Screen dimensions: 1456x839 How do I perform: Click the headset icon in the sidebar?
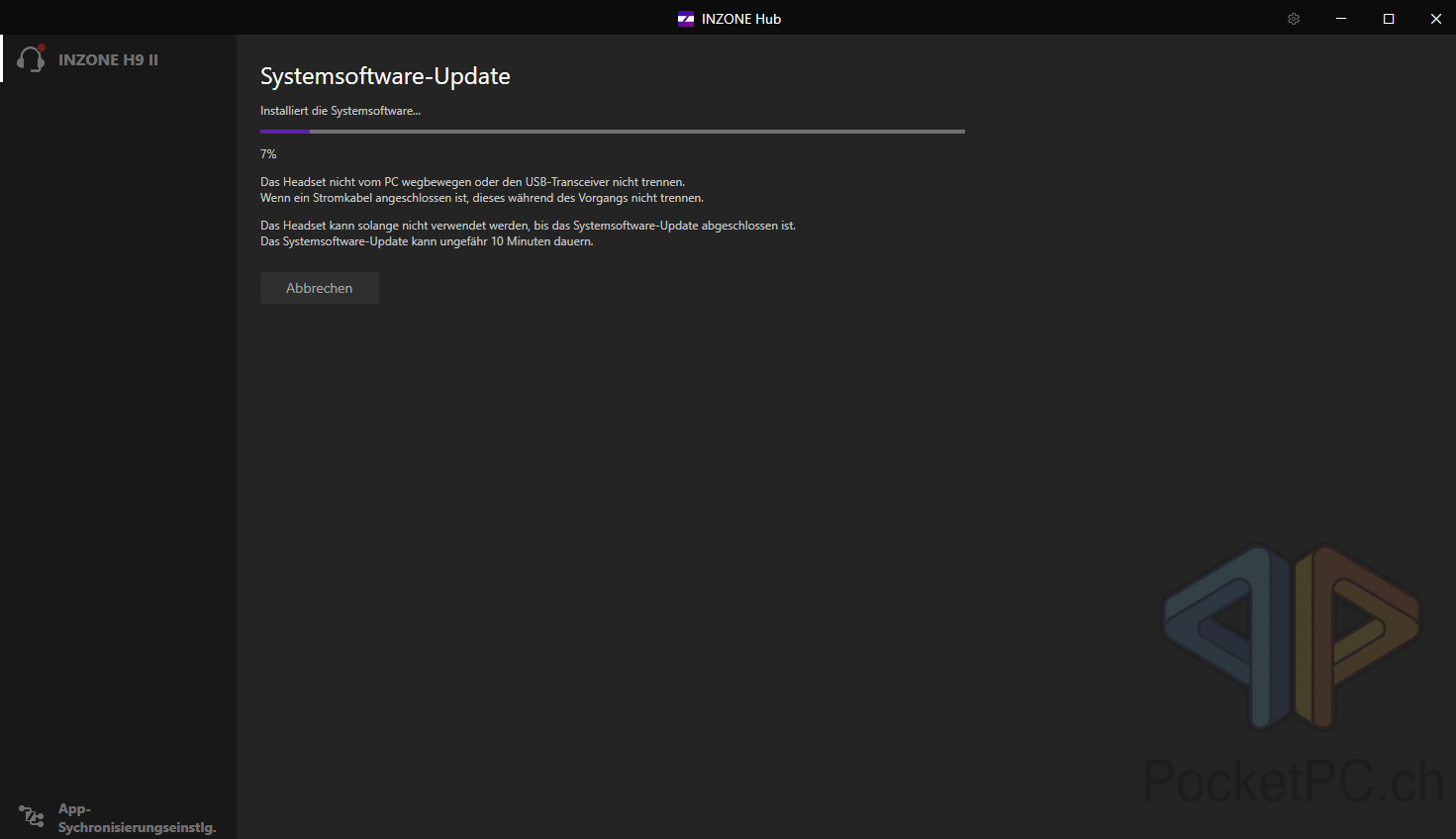[30, 60]
